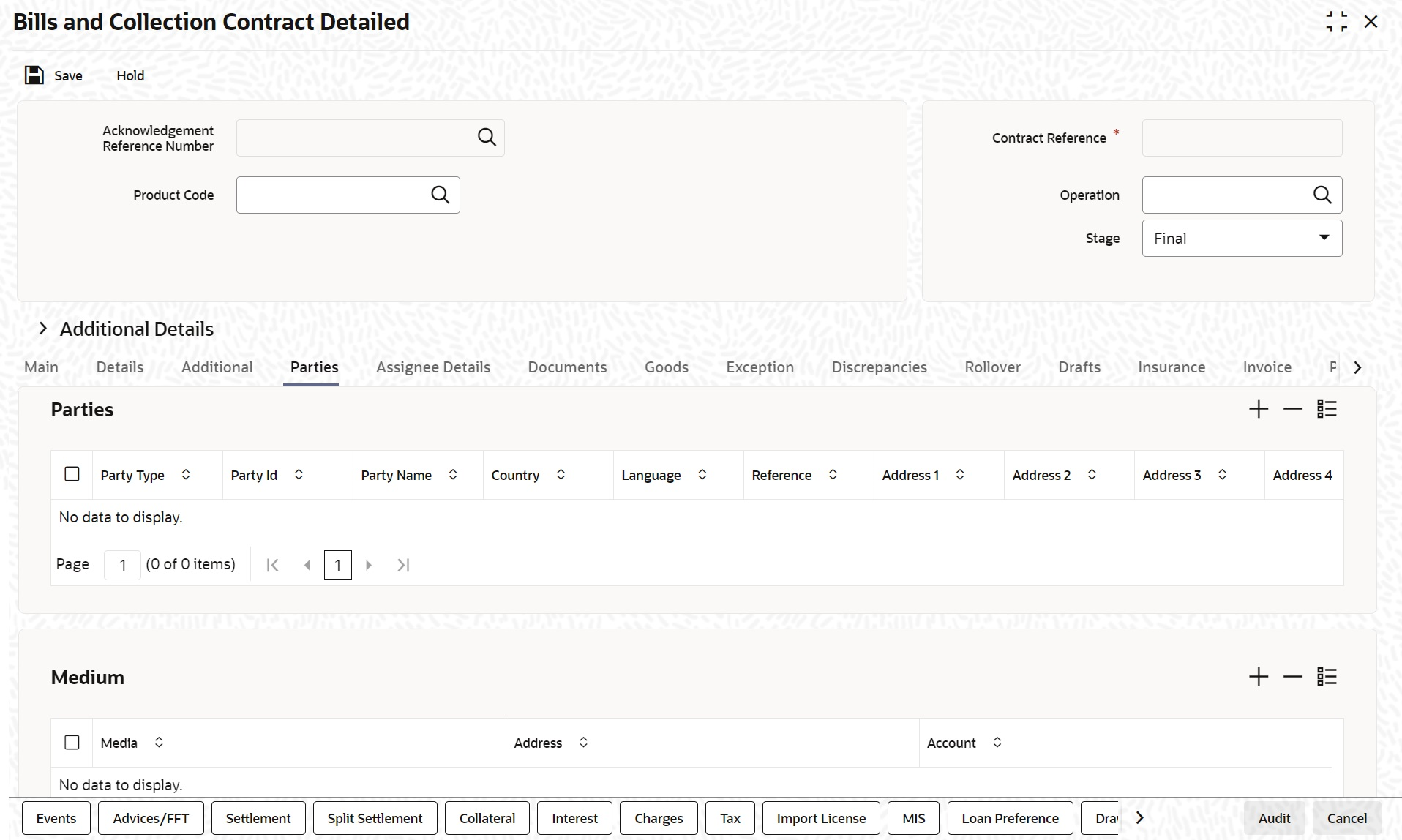1402x840 pixels.
Task: Select all rows checkbox in Medium table
Action: [72, 742]
